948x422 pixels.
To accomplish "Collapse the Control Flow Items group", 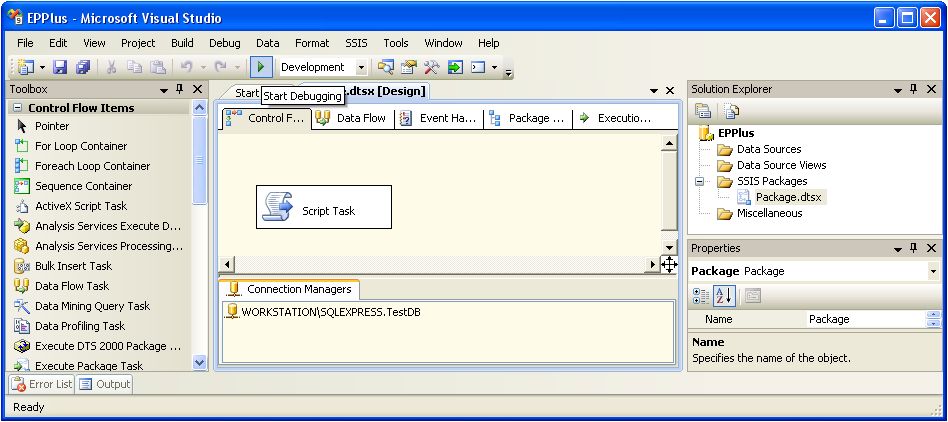I will pyautogui.click(x=18, y=108).
